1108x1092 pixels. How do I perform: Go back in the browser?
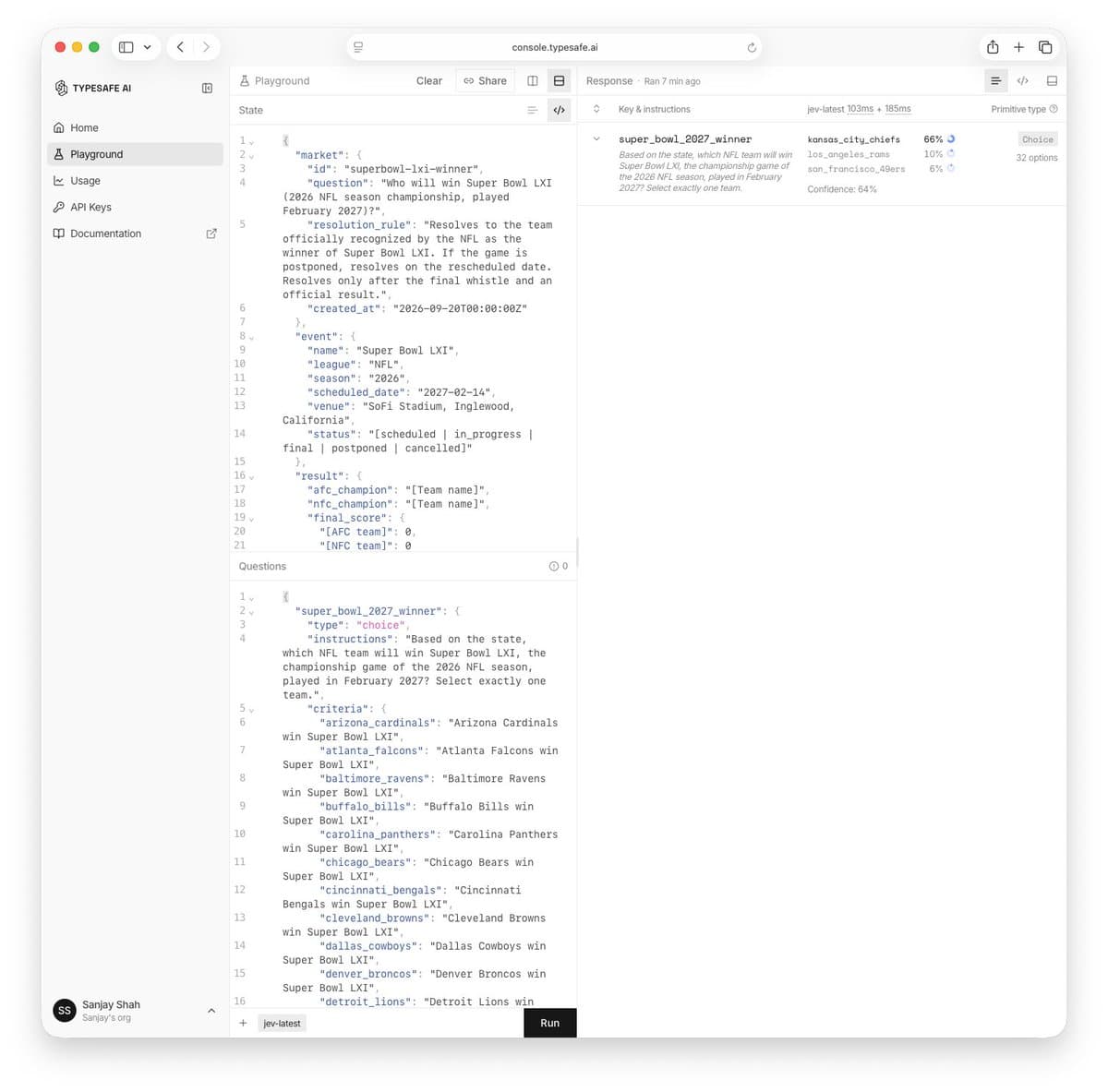180,47
